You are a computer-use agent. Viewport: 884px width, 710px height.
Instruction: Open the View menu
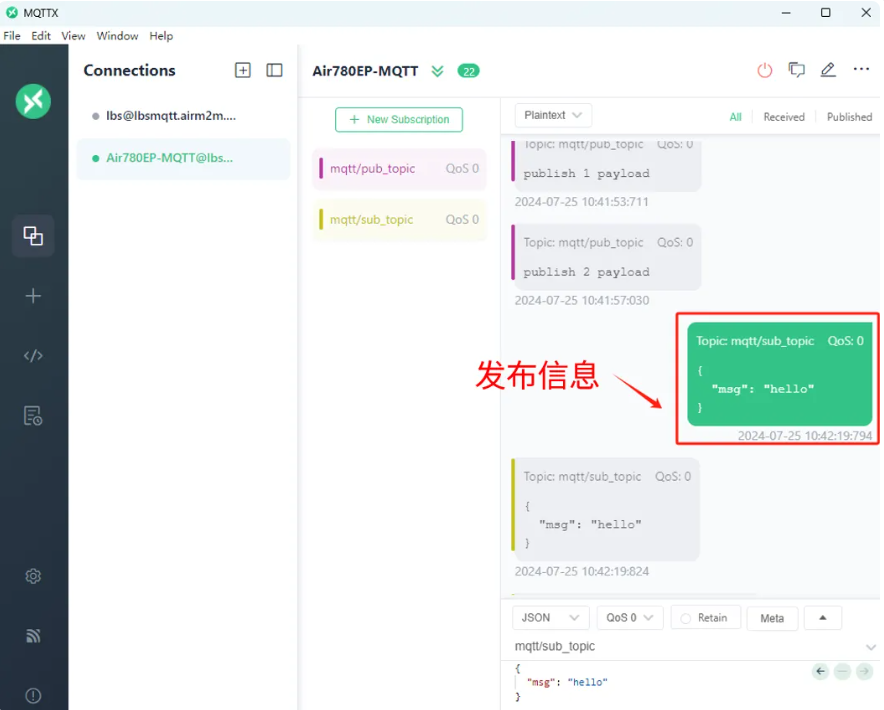click(x=73, y=36)
